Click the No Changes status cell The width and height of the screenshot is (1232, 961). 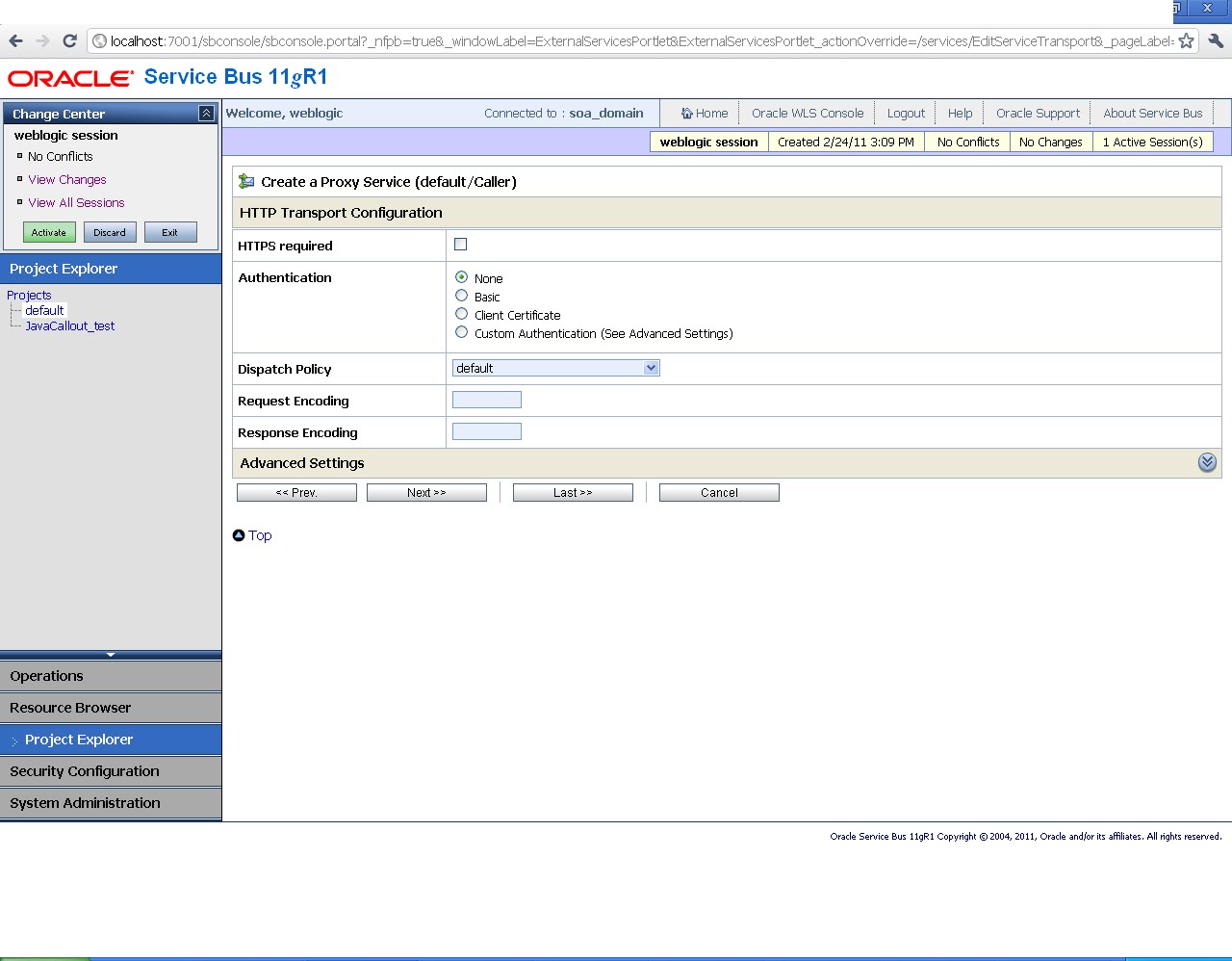1050,142
